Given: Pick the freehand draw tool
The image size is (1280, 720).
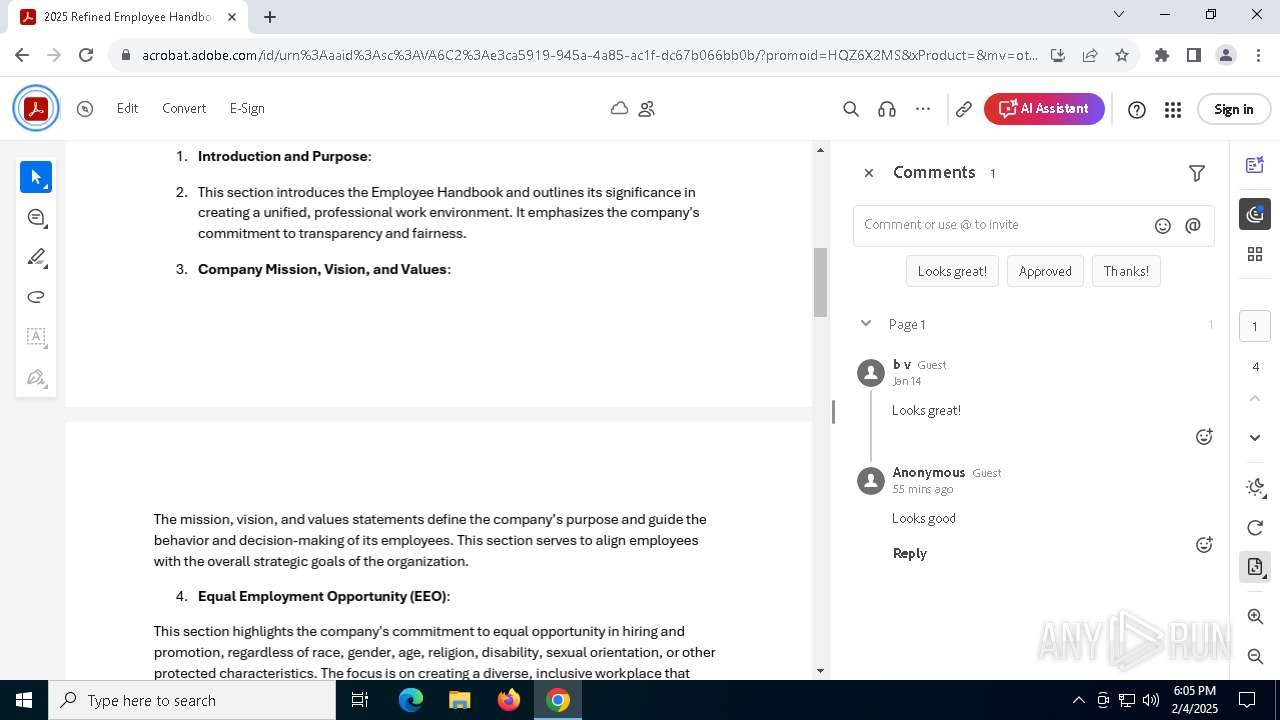Looking at the screenshot, I should pyautogui.click(x=36, y=297).
